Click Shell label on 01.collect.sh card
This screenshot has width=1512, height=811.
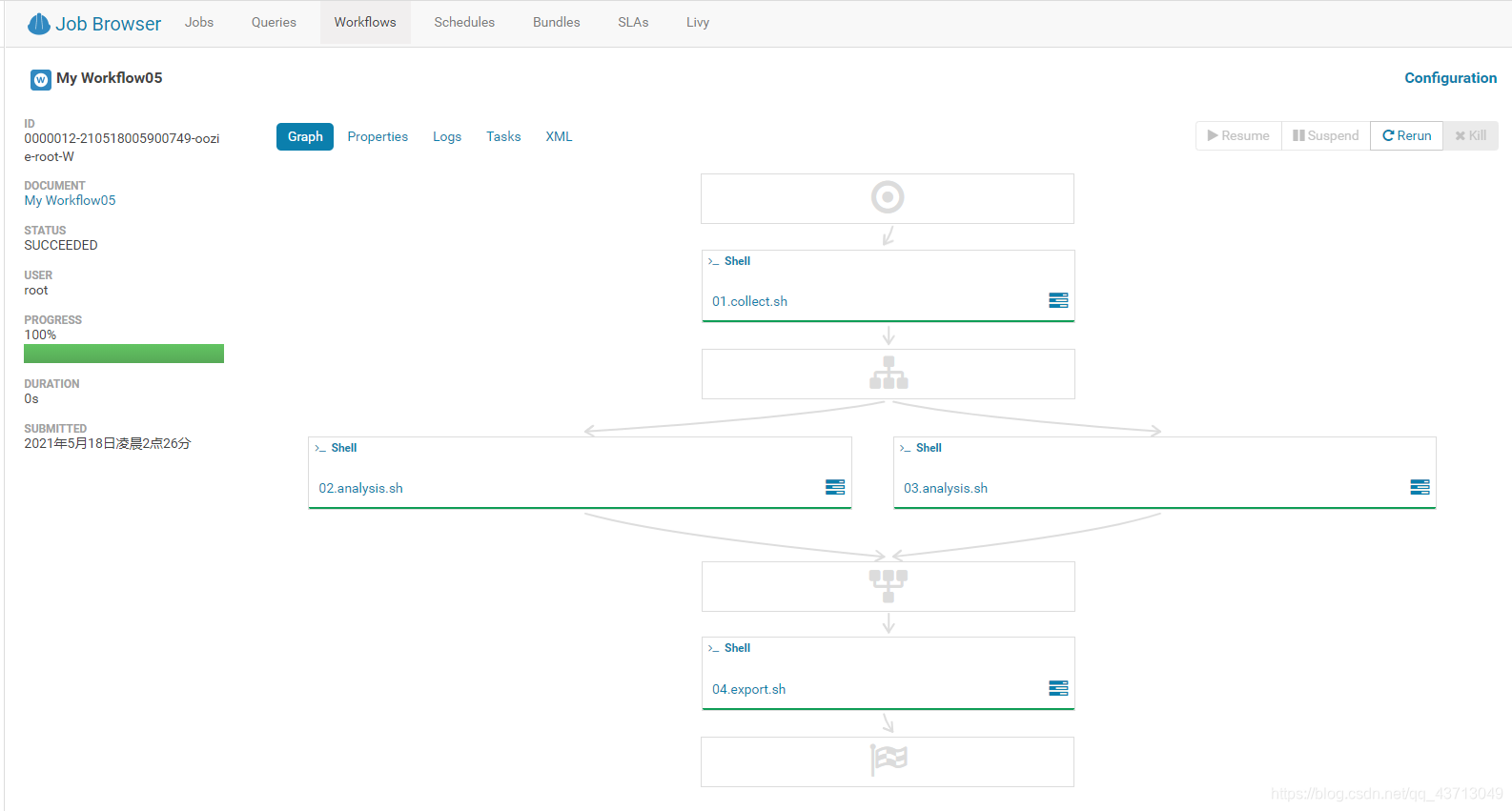[737, 261]
